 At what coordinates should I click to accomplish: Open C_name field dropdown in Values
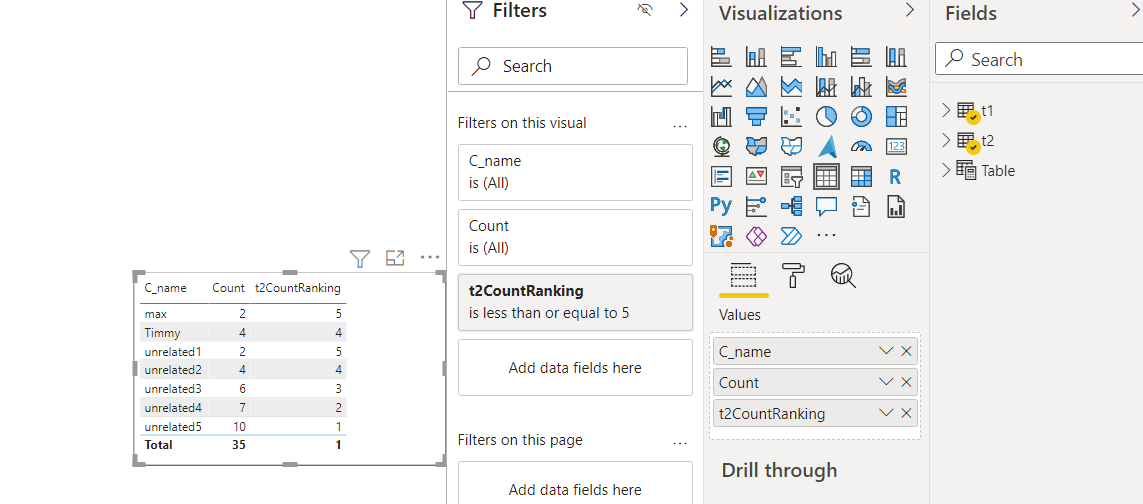(x=886, y=351)
